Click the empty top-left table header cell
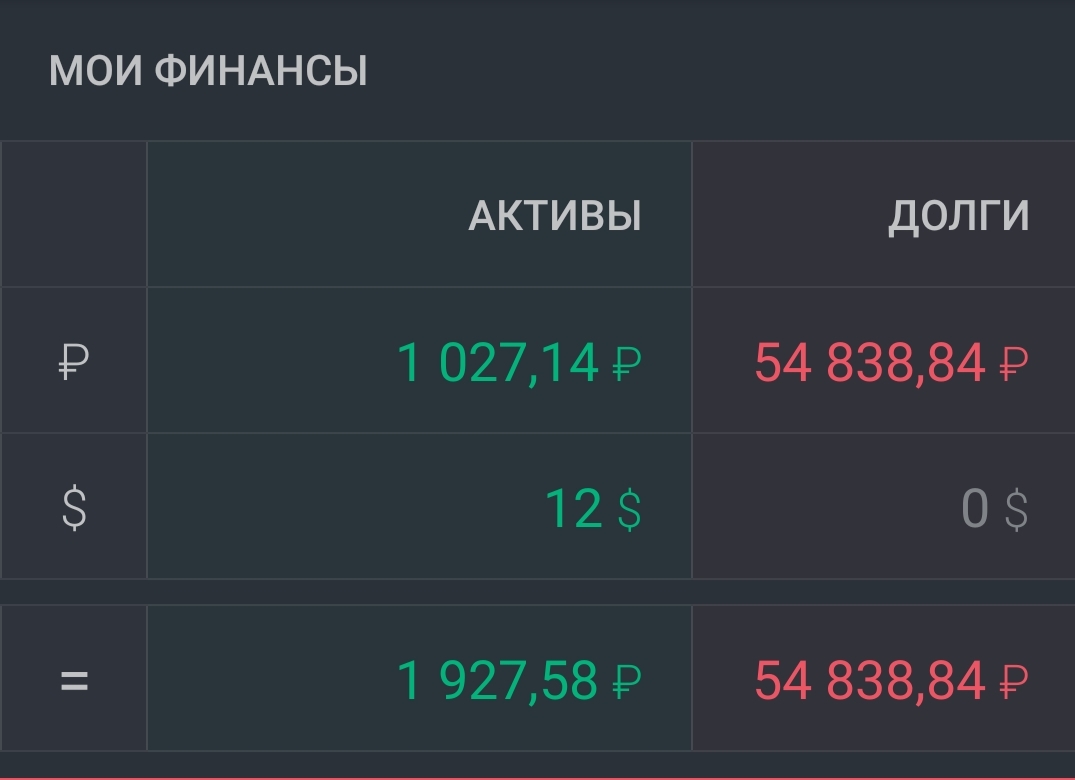This screenshot has height=780, width=1075. point(74,214)
